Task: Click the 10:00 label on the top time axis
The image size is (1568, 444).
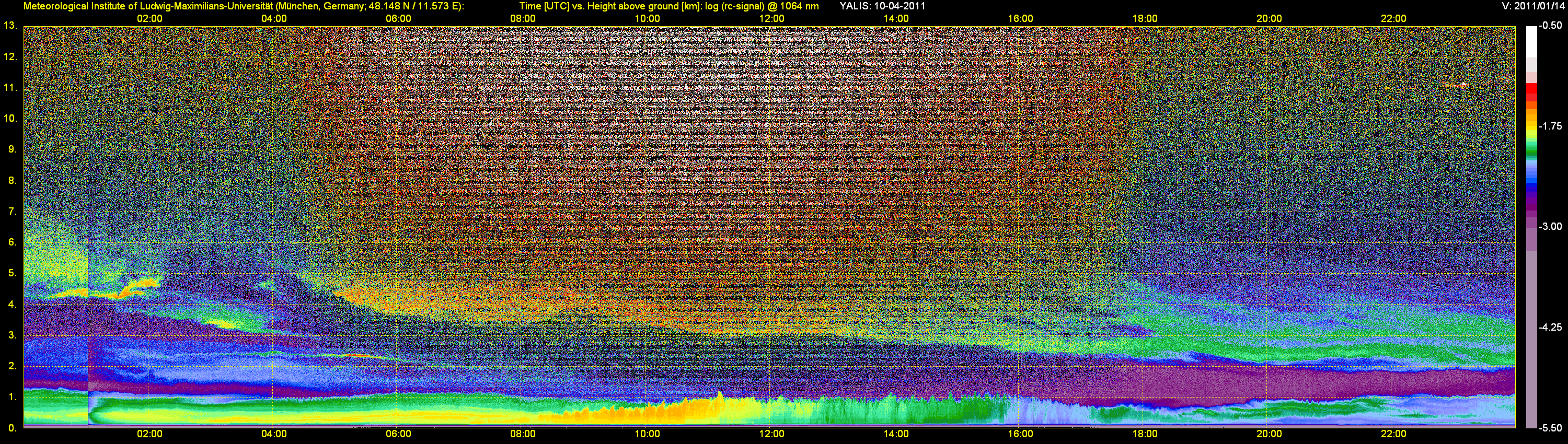Action: coord(647,19)
